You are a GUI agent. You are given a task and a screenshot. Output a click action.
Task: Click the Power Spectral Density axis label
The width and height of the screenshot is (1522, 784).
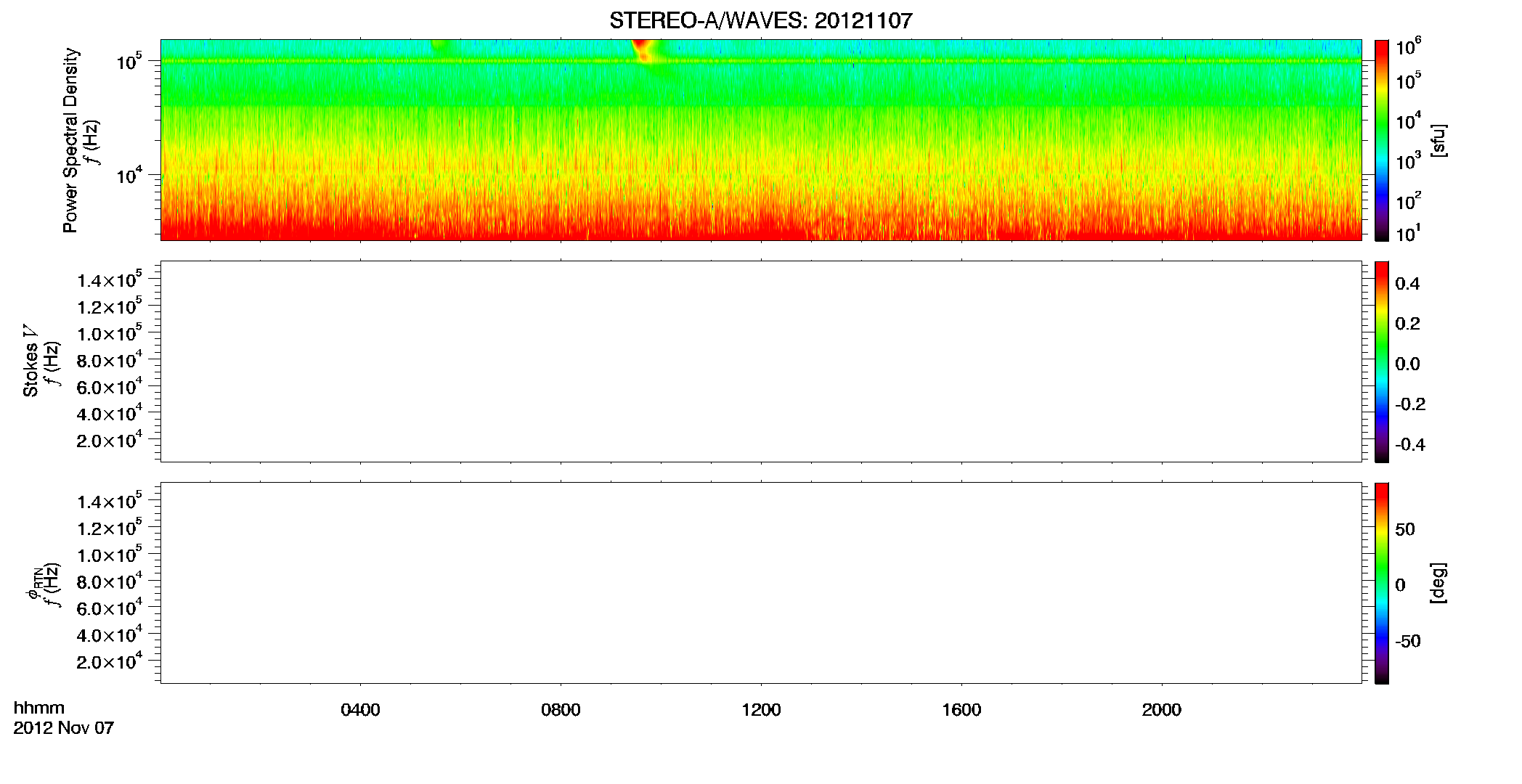70,140
